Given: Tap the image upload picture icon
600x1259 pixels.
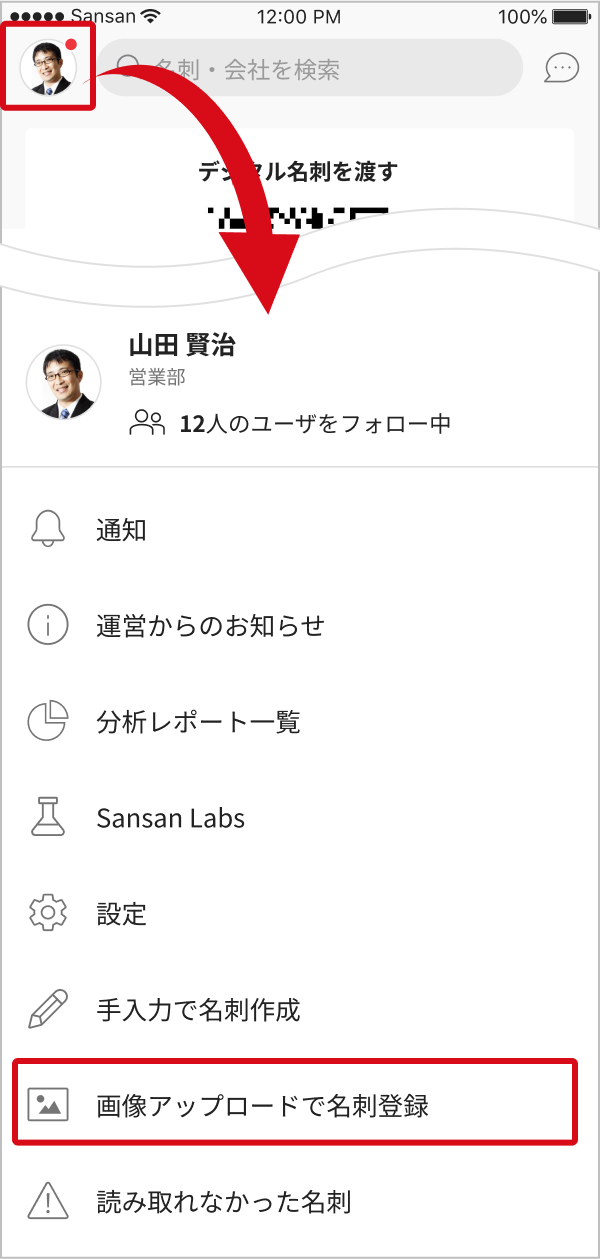Looking at the screenshot, I should 48,1105.
